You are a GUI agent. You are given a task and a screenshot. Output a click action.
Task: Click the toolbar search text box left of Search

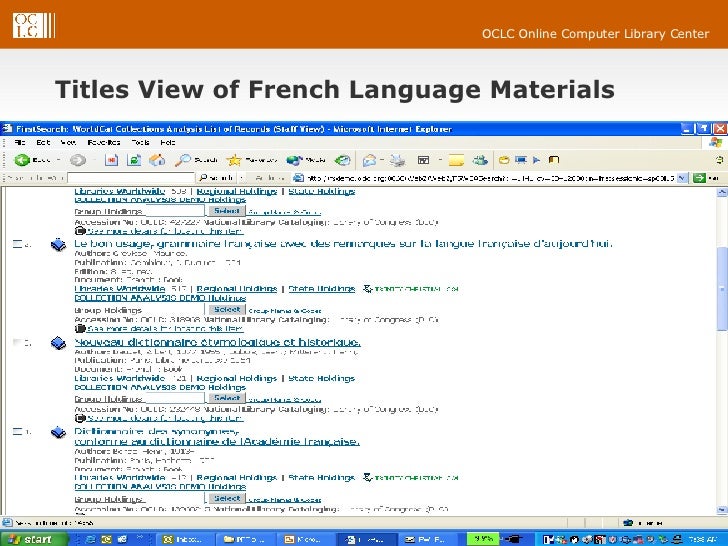click(131, 178)
